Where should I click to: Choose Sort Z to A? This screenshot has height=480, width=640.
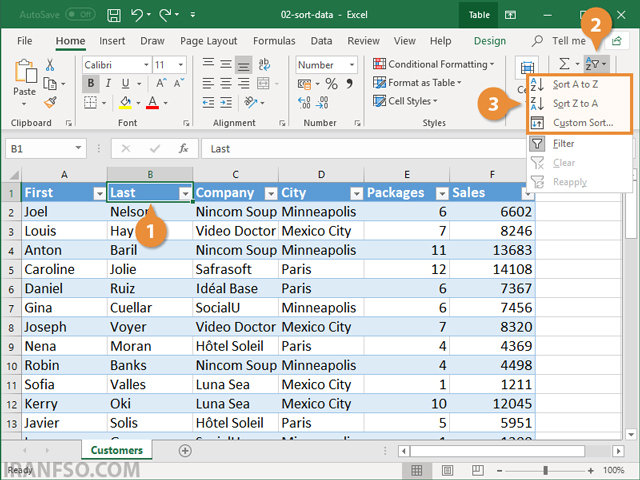click(x=575, y=104)
